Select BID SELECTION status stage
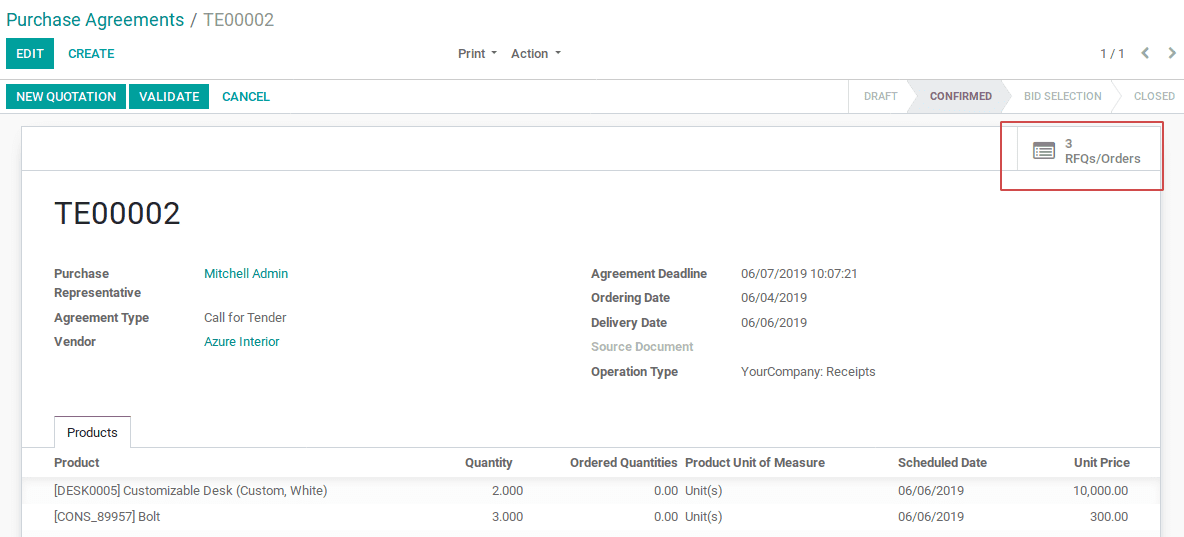 [x=1062, y=97]
